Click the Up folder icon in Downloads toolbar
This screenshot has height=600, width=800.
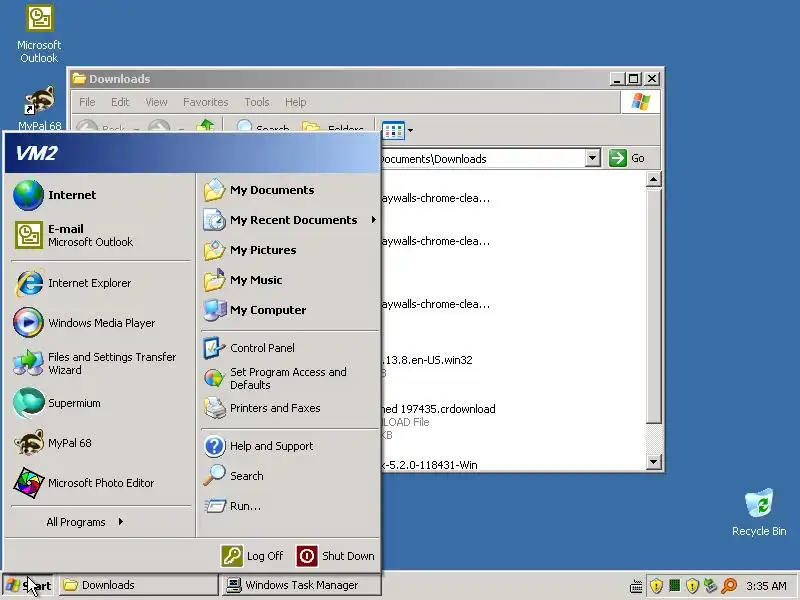206,126
